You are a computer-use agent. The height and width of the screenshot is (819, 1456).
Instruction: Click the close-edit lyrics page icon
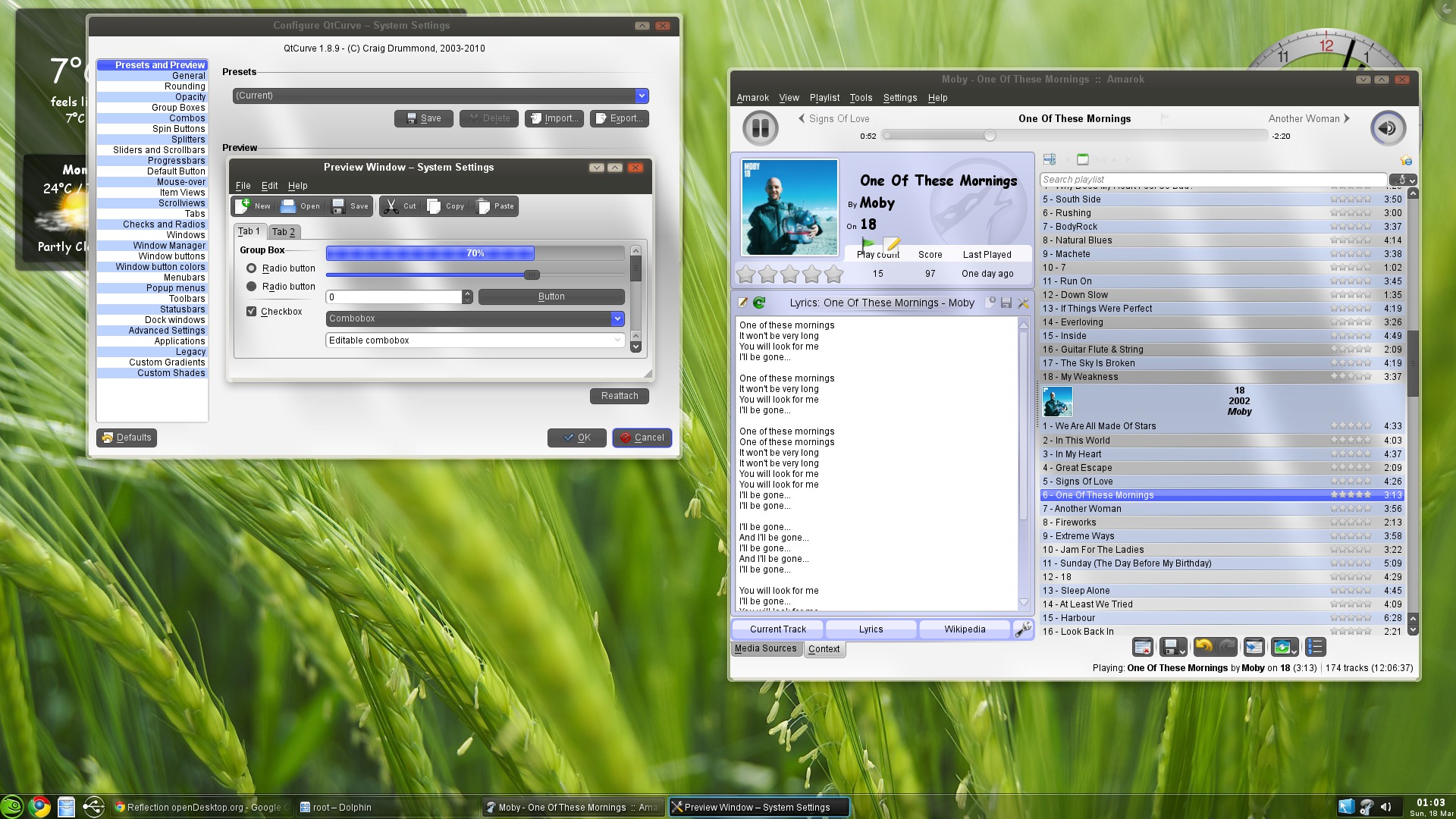990,303
